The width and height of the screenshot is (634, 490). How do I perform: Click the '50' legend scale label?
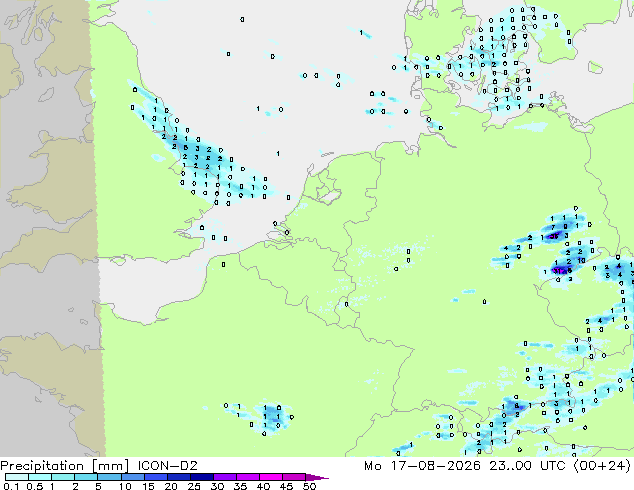[x=309, y=486]
